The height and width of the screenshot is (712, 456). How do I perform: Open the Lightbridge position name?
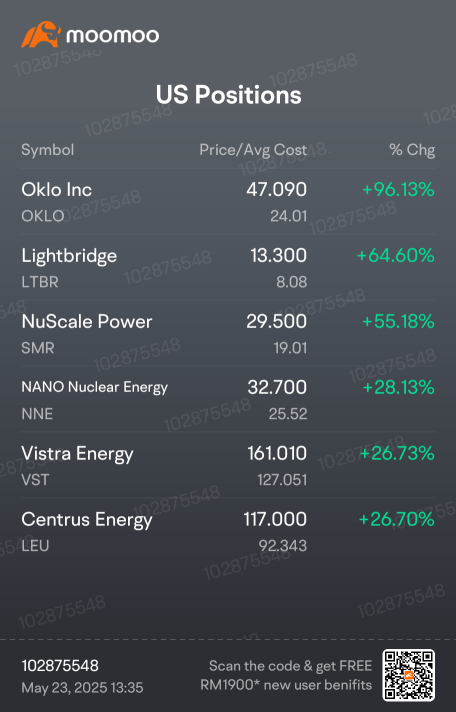(x=69, y=256)
